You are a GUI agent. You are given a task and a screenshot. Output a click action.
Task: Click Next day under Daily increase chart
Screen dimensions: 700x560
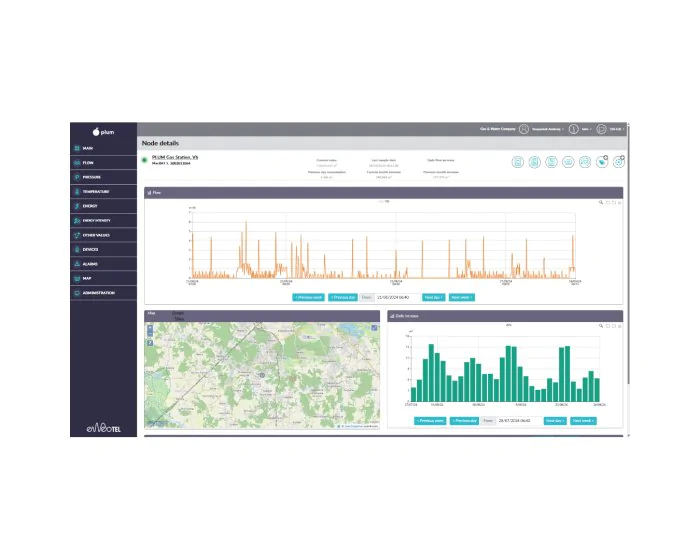(x=555, y=421)
